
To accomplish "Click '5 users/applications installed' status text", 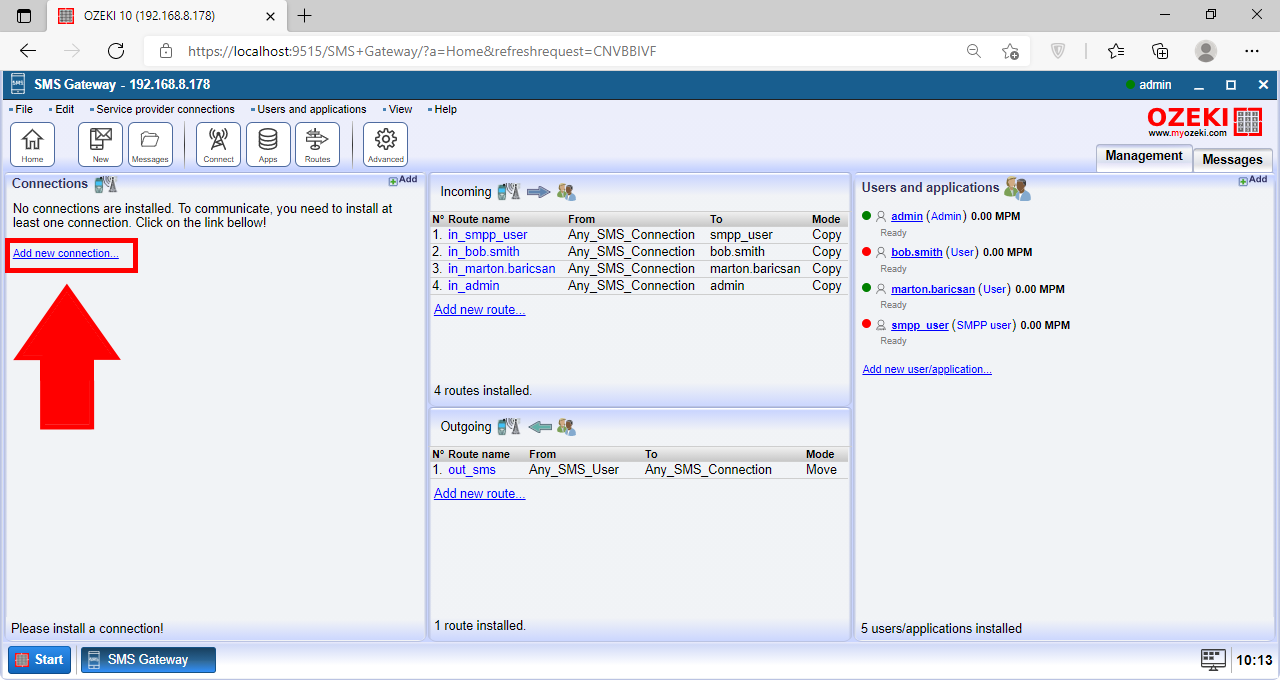I will [x=941, y=629].
